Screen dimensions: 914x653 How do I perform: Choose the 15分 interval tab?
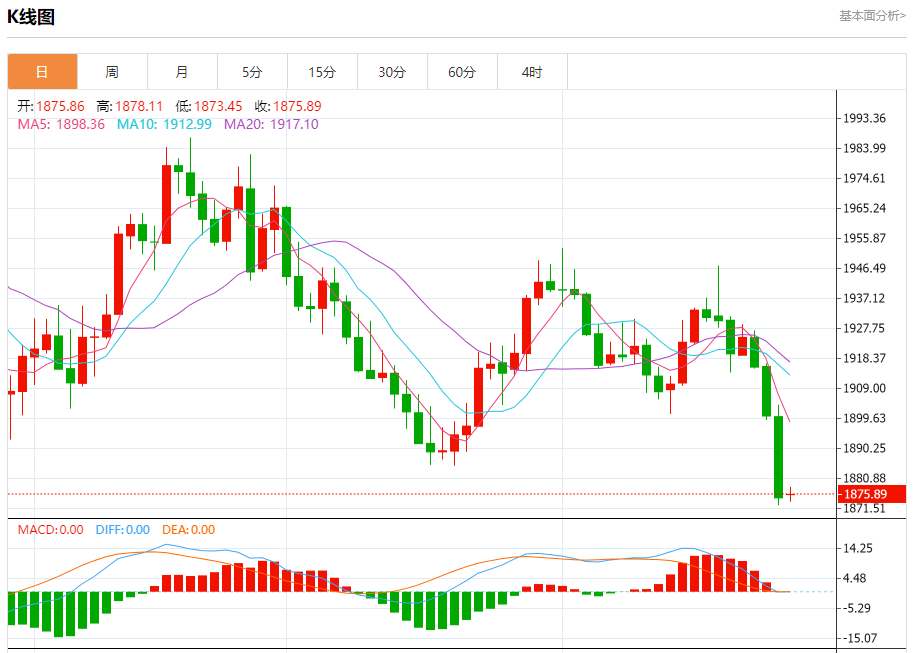pos(322,72)
